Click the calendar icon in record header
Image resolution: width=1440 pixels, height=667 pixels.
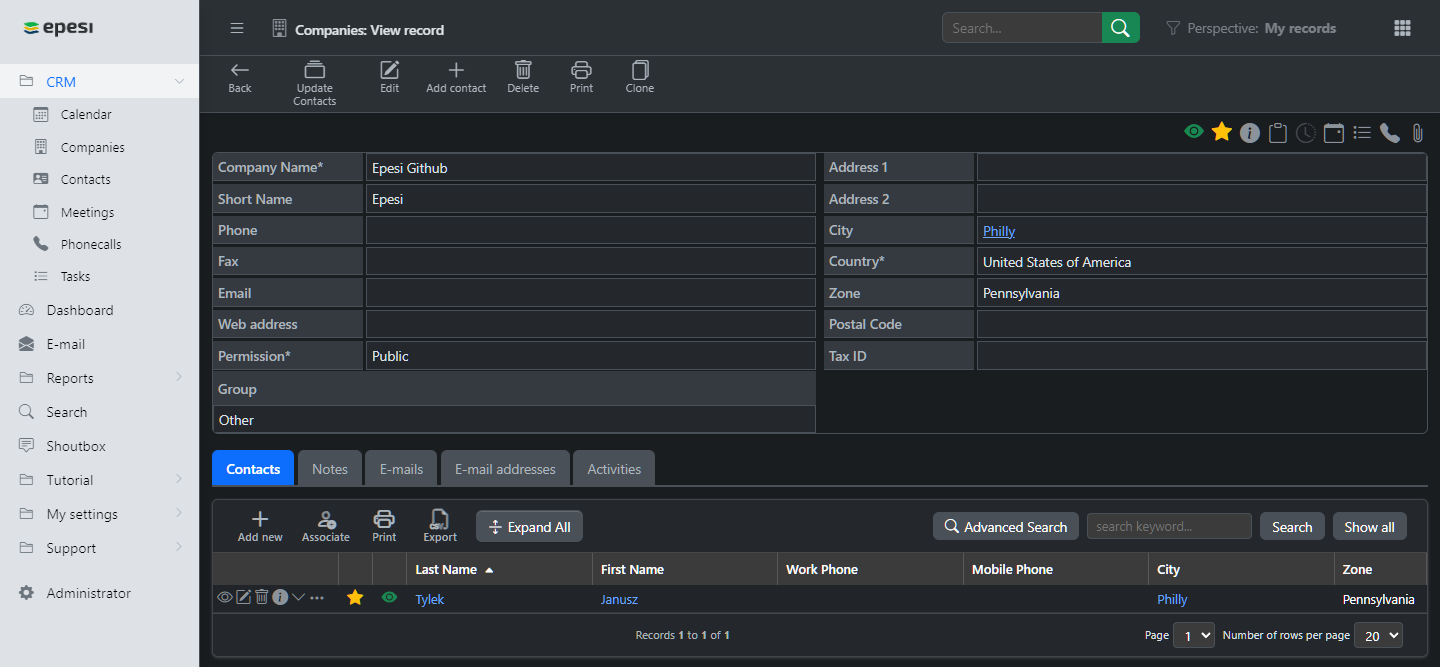click(1333, 133)
